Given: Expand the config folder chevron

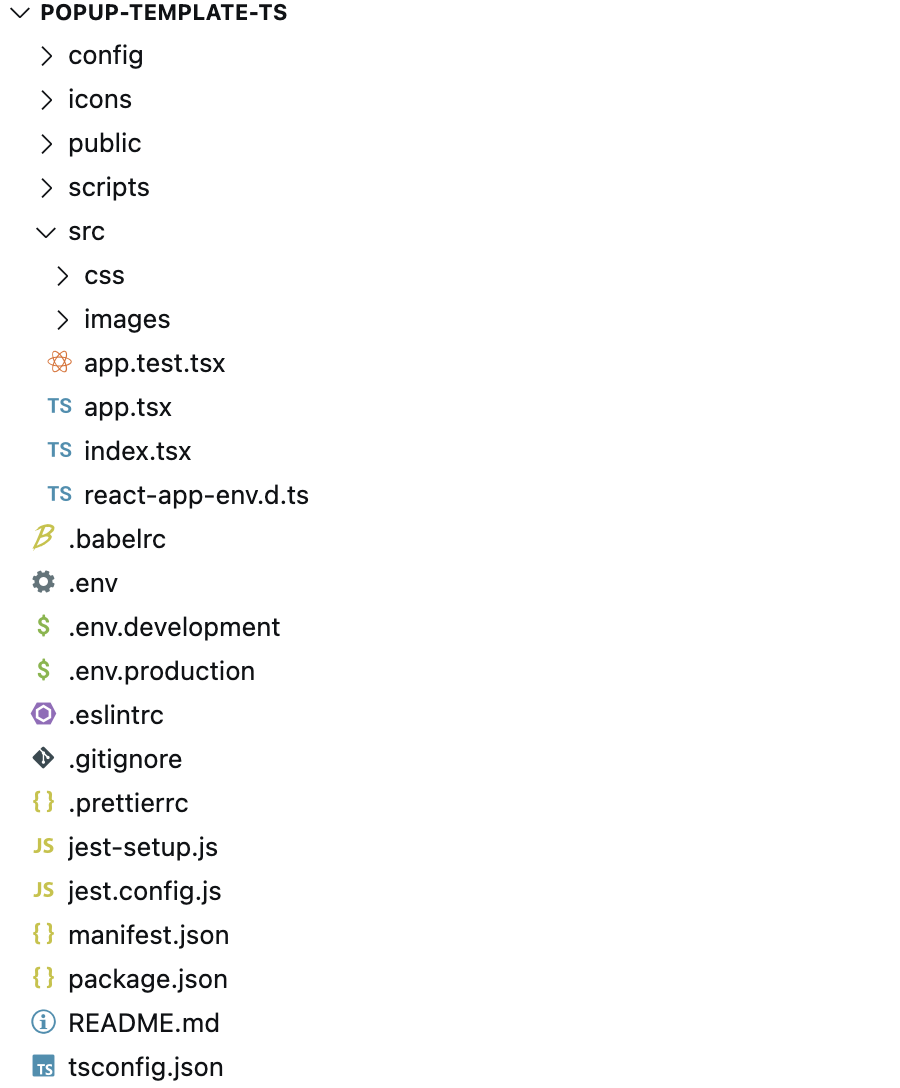Looking at the screenshot, I should point(46,56).
